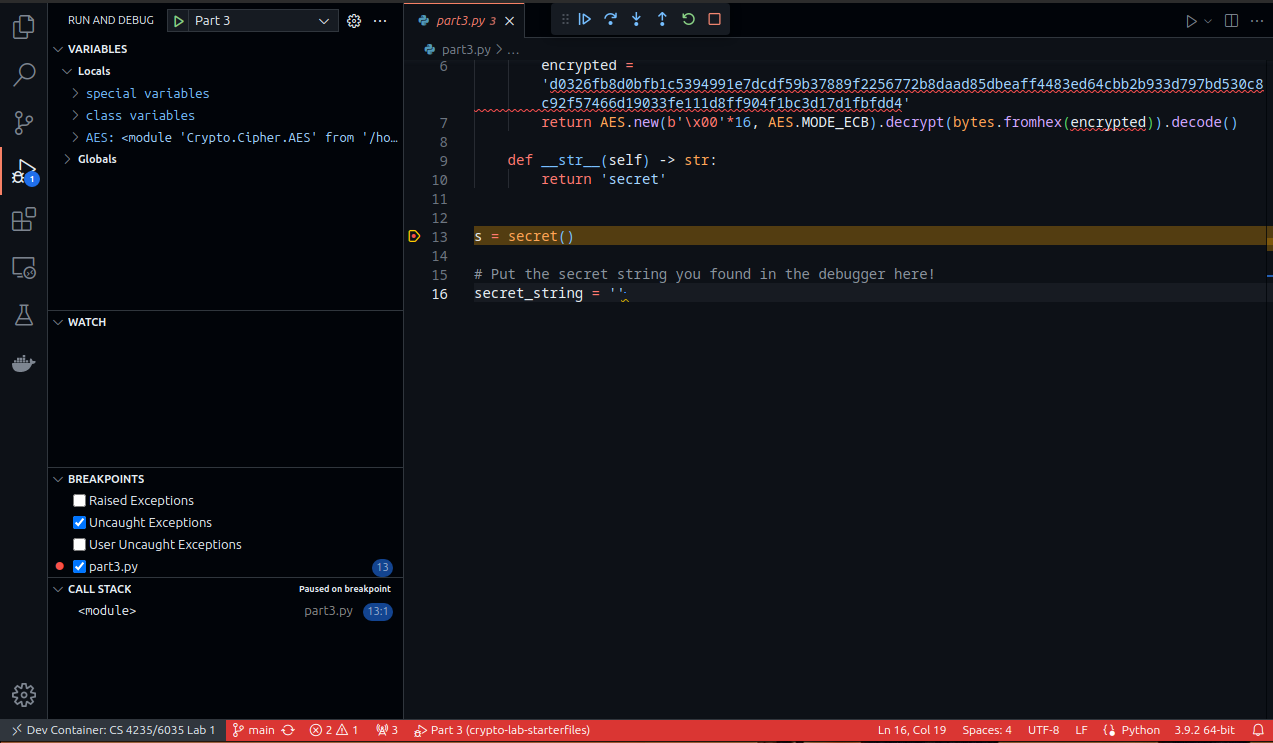
Task: Open the Explorer view in activity bar
Action: tap(24, 27)
